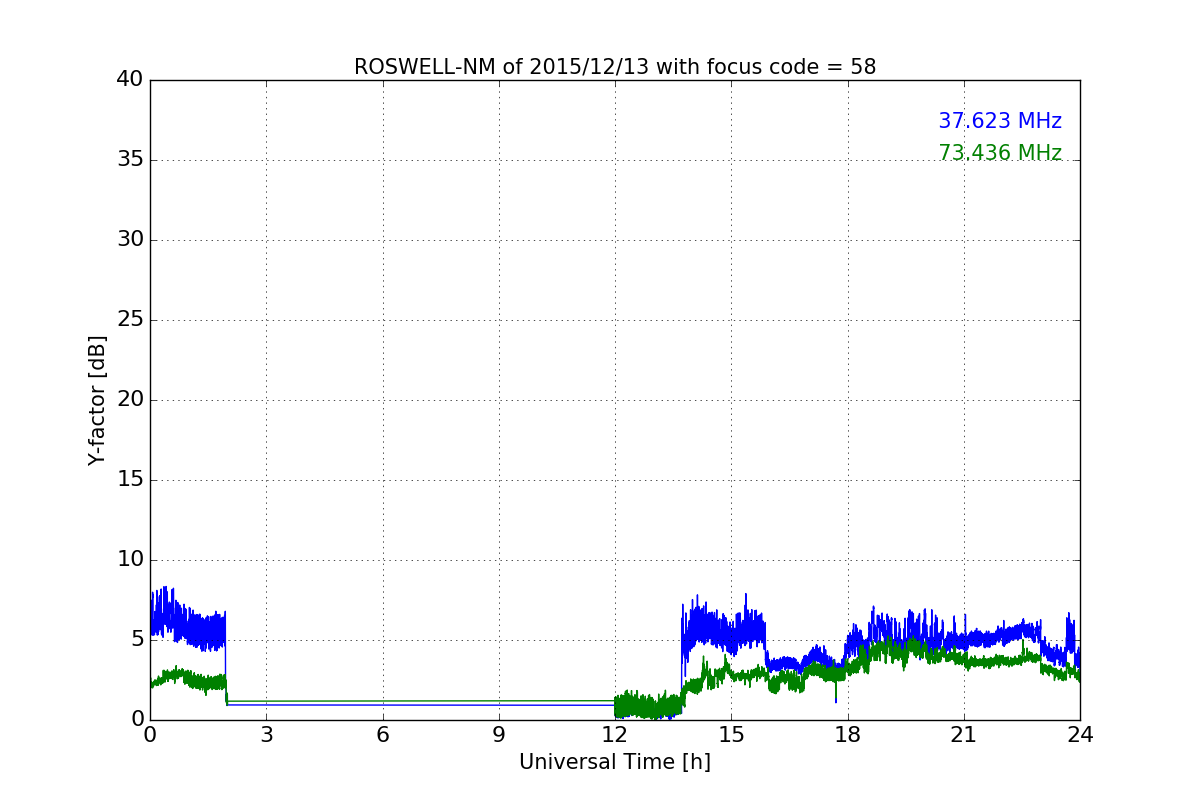Image resolution: width=1200 pixels, height=800 pixels.
Task: Select the blue '37.623 MHz' legend label
Action: tap(1000, 121)
